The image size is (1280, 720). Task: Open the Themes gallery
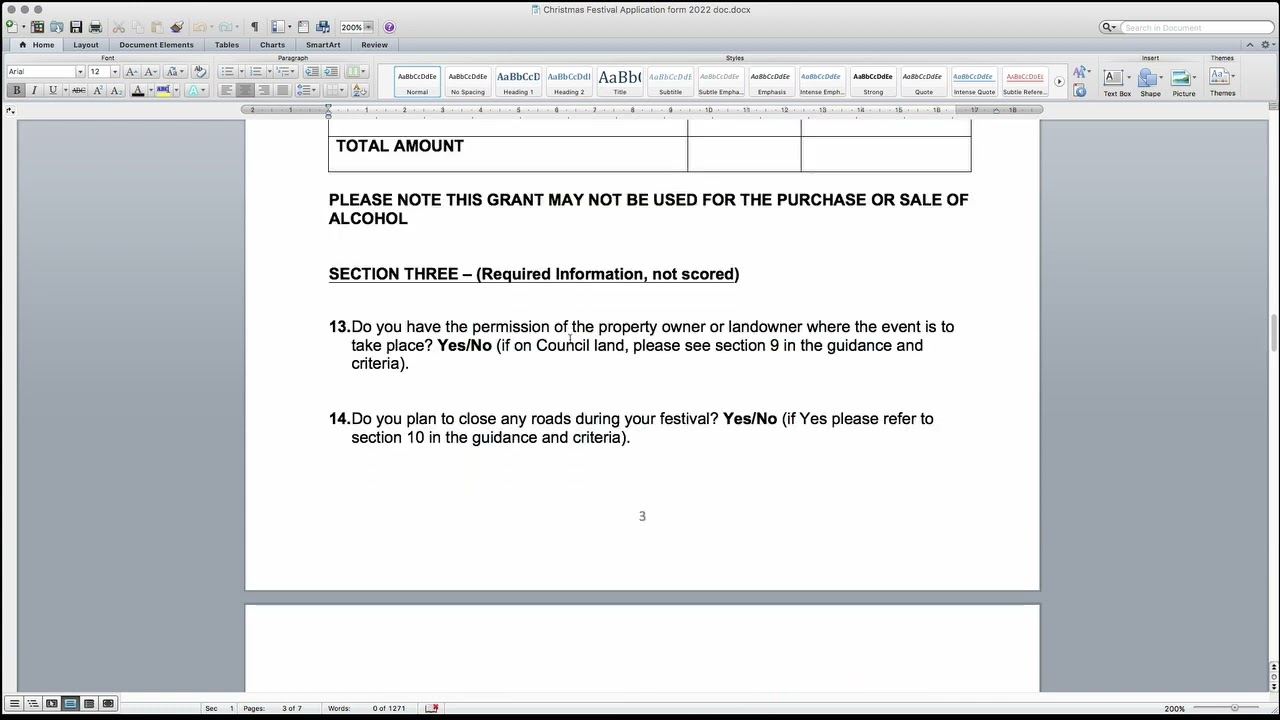[1222, 83]
